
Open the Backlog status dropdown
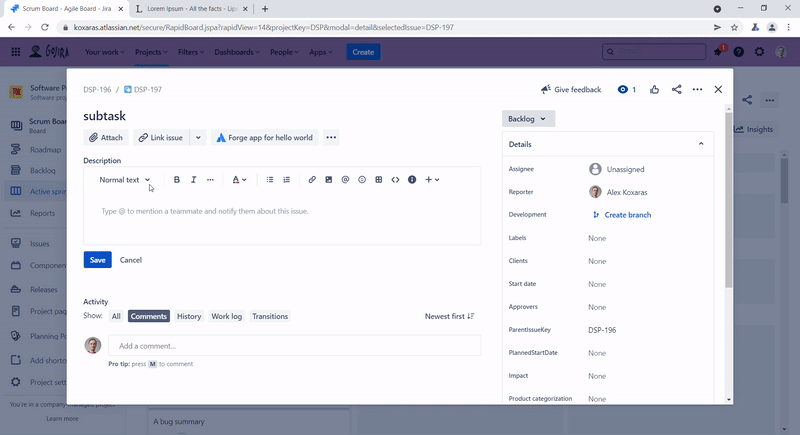click(528, 119)
